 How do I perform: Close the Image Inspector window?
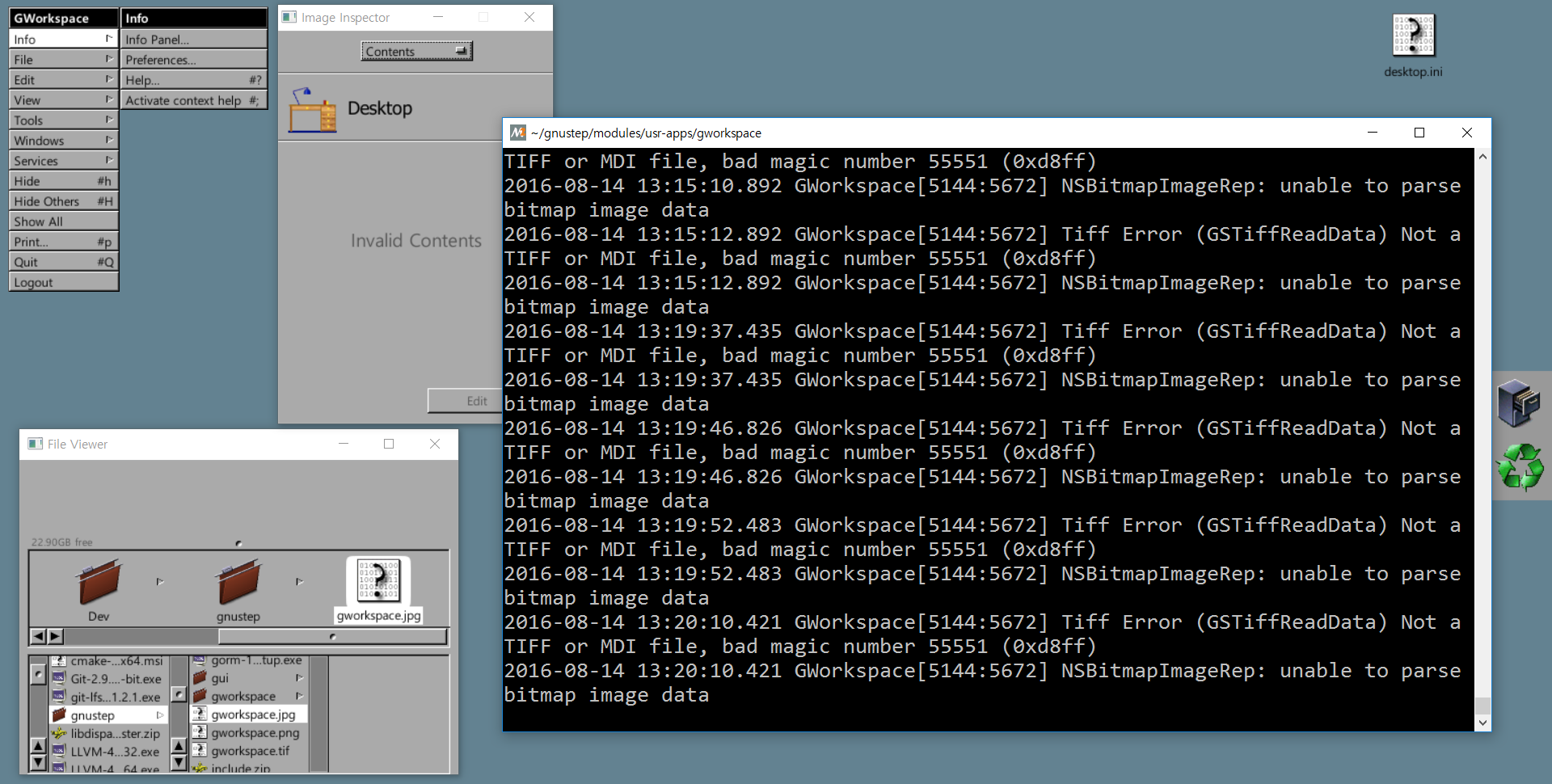pyautogui.click(x=529, y=17)
